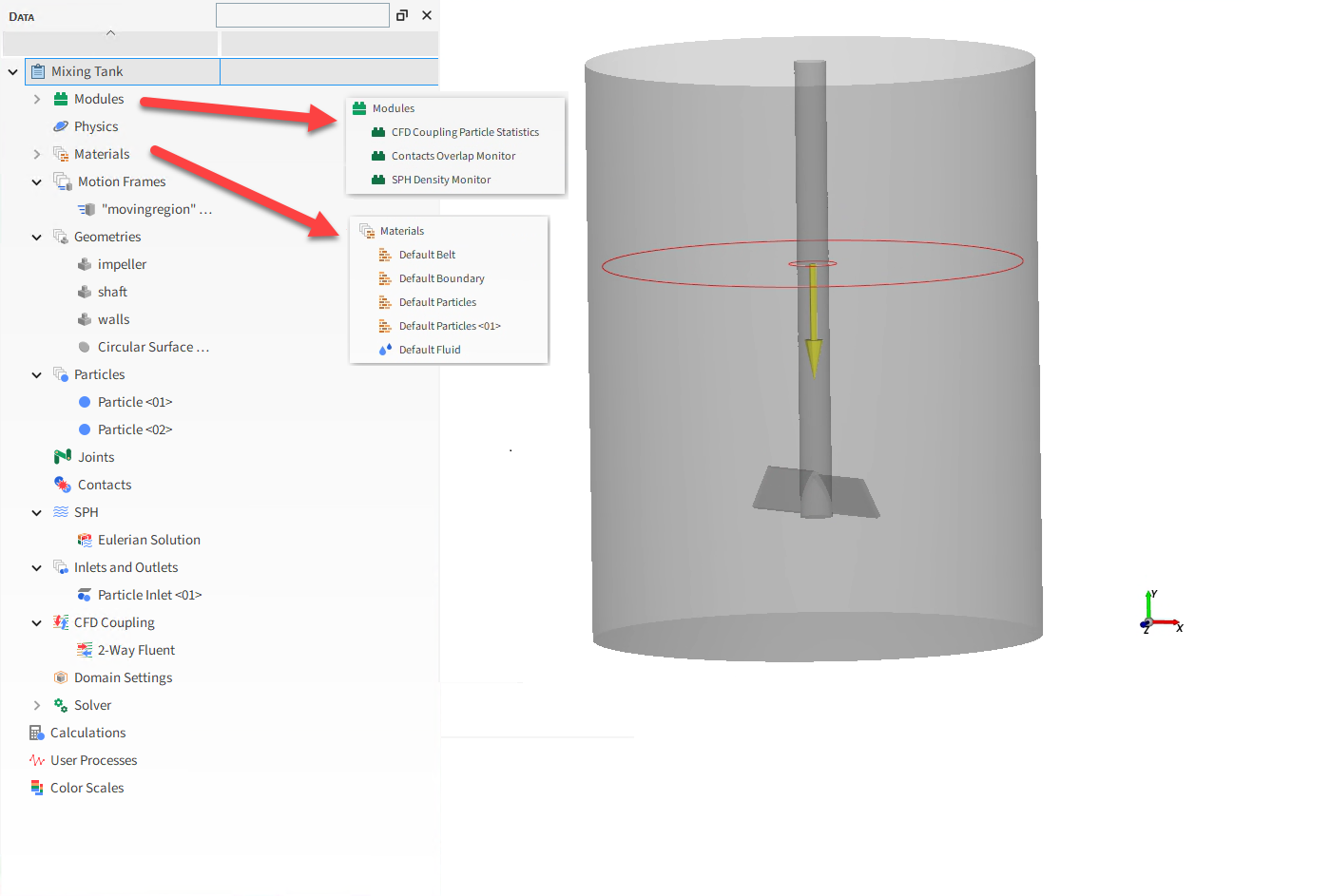Click the Materials icon in the tree
This screenshot has width=1330, height=896.
click(x=61, y=154)
